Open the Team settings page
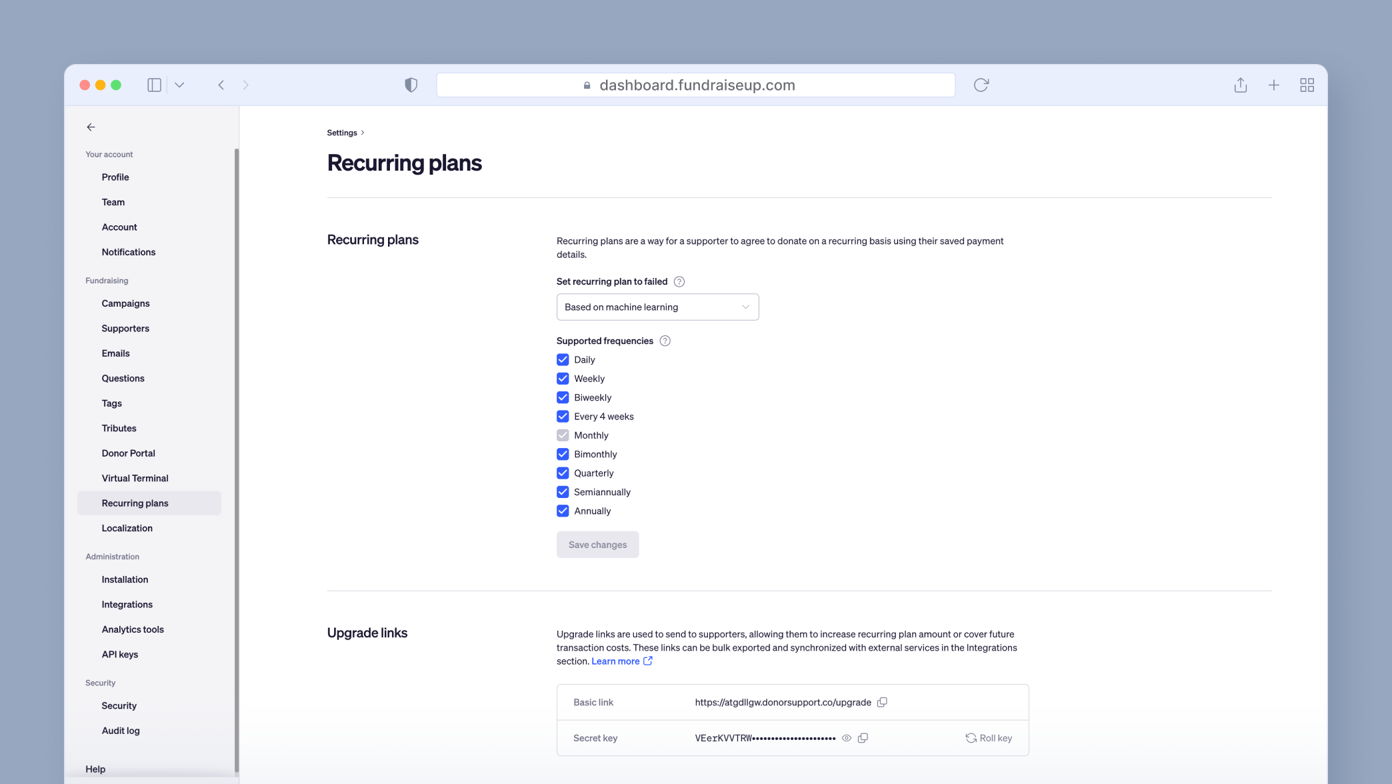The height and width of the screenshot is (784, 1392). (113, 202)
